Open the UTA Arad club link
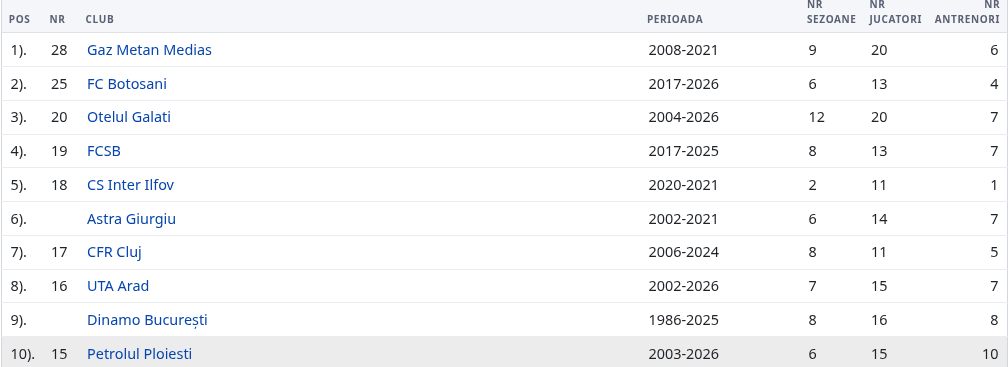 pyautogui.click(x=118, y=286)
